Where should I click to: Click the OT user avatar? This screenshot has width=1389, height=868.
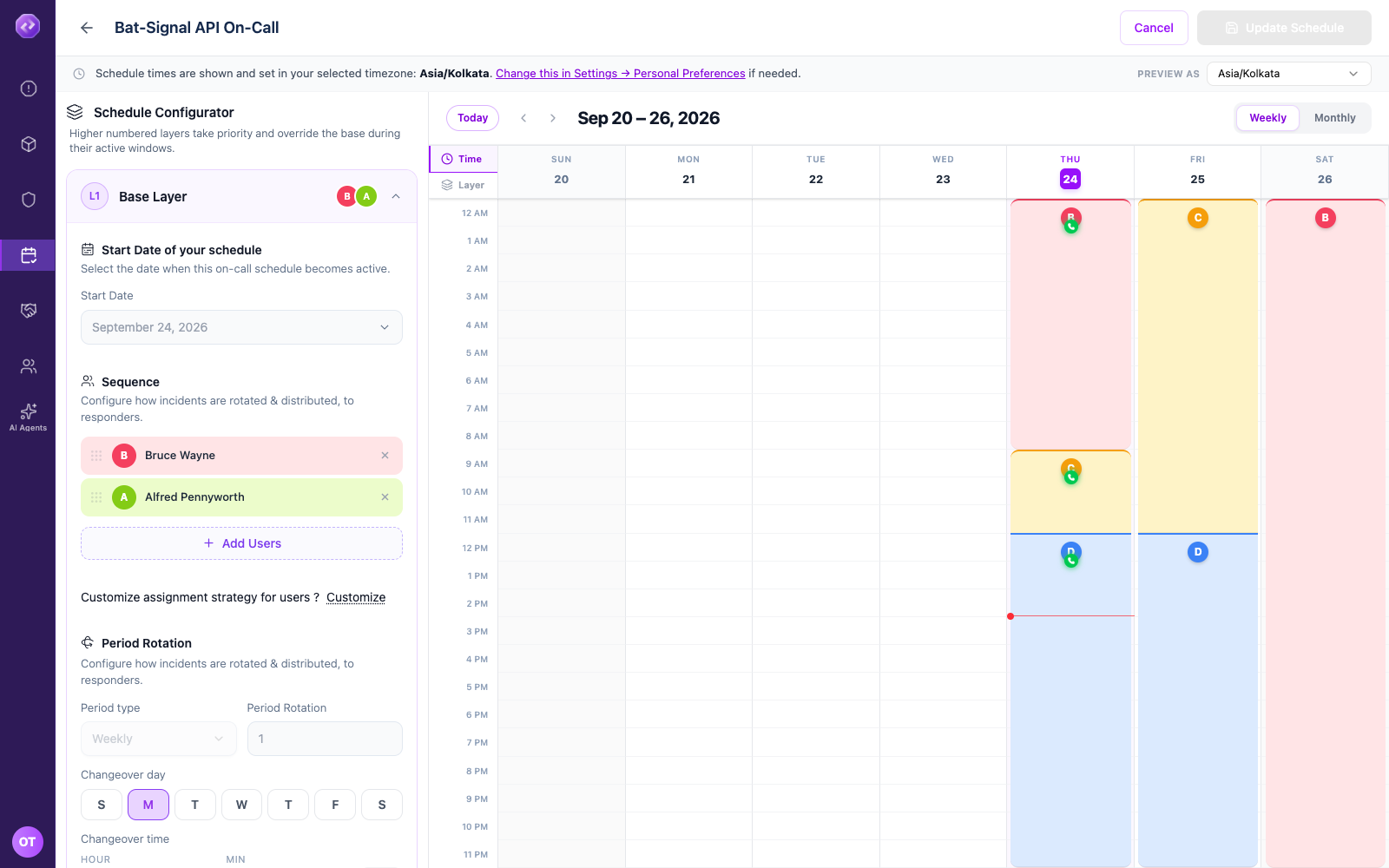tap(28, 842)
